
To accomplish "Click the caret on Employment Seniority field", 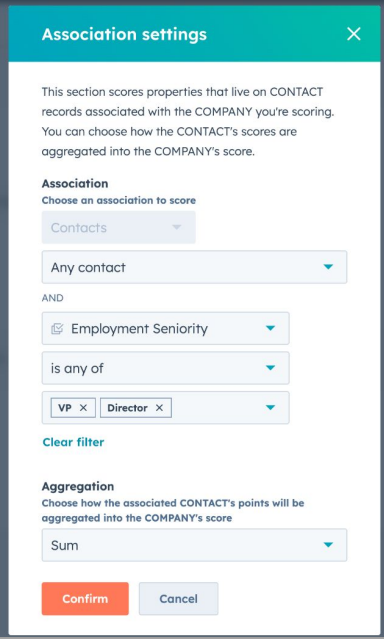I will (x=270, y=328).
